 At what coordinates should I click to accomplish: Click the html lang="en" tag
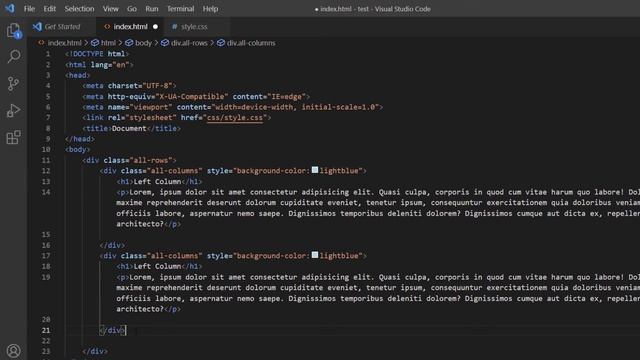99,64
